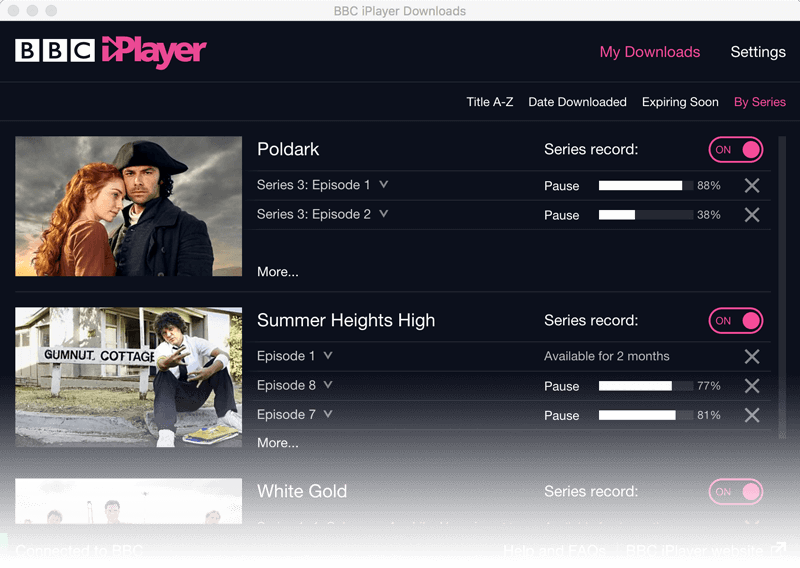Cancel Summer Heights High Episode 8 download

(752, 386)
